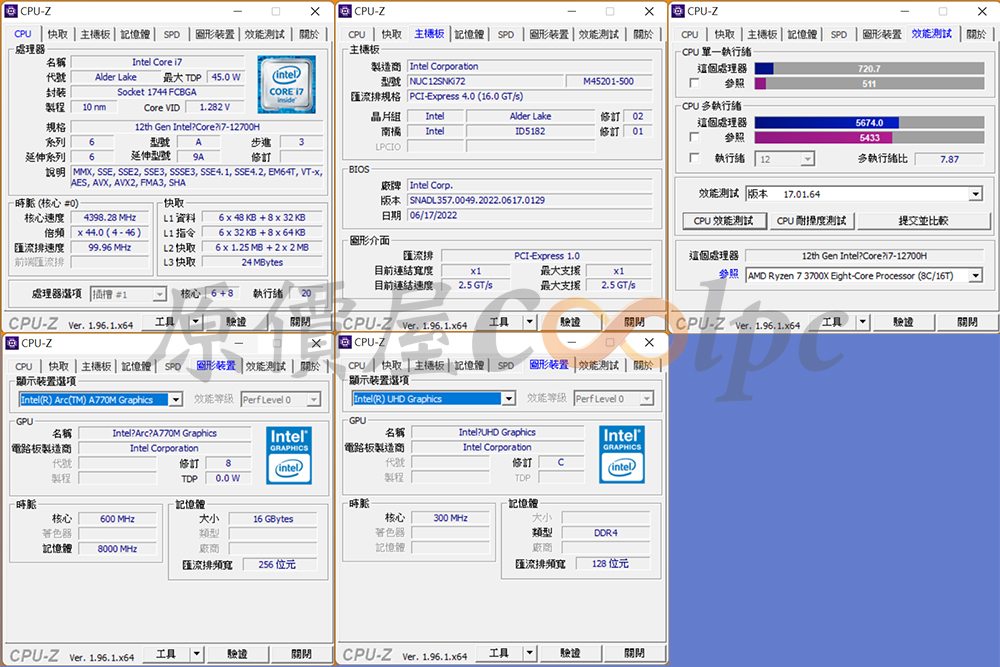The height and width of the screenshot is (667, 1000).
Task: Click the bus specification PCI-Express 4.0 (16.0 GT/s)
Action: click(x=530, y=96)
